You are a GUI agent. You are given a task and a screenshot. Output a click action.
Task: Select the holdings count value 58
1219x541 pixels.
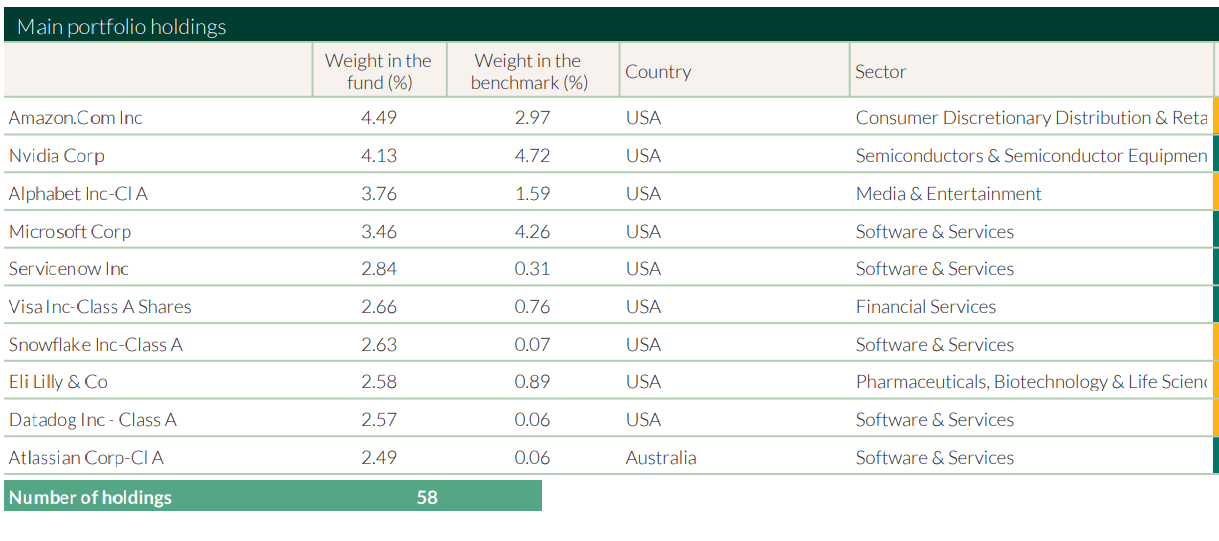click(427, 497)
